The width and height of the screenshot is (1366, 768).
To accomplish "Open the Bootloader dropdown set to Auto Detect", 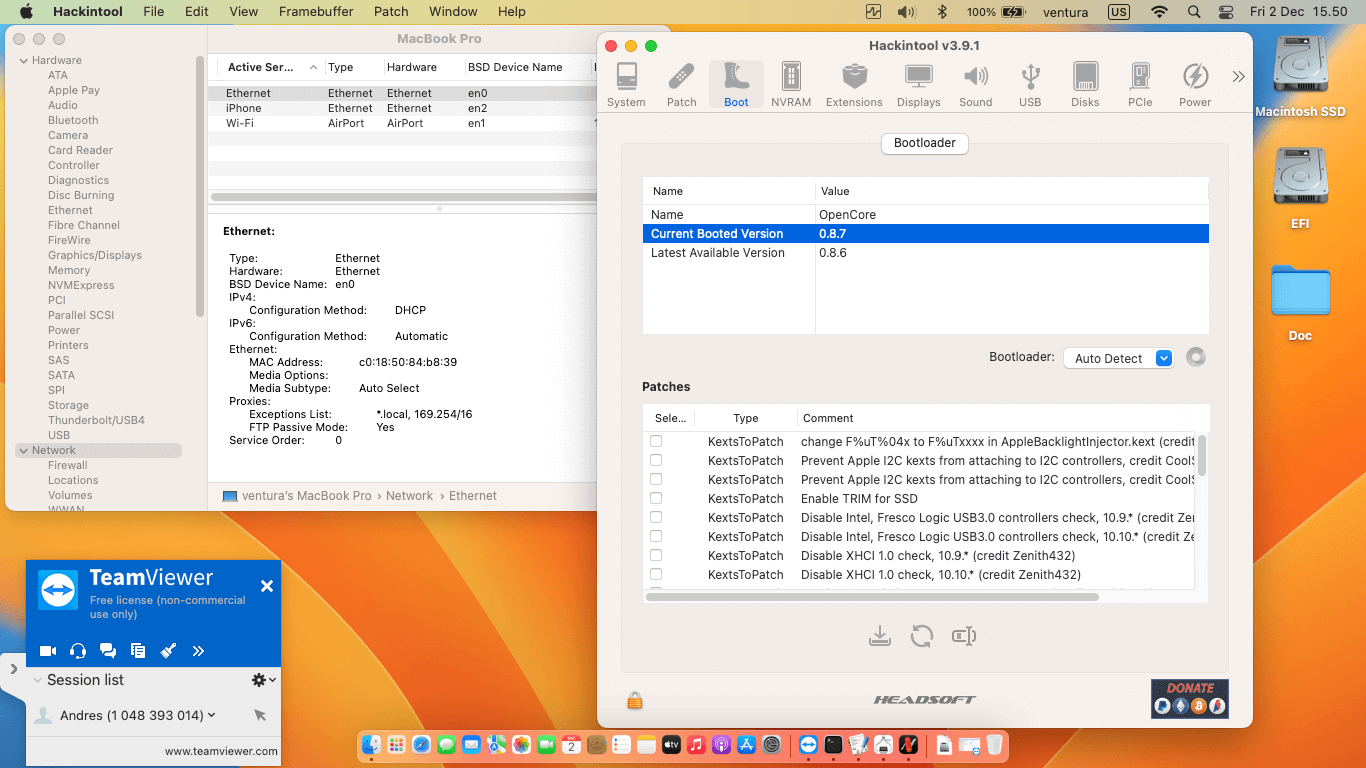I will 1117,358.
